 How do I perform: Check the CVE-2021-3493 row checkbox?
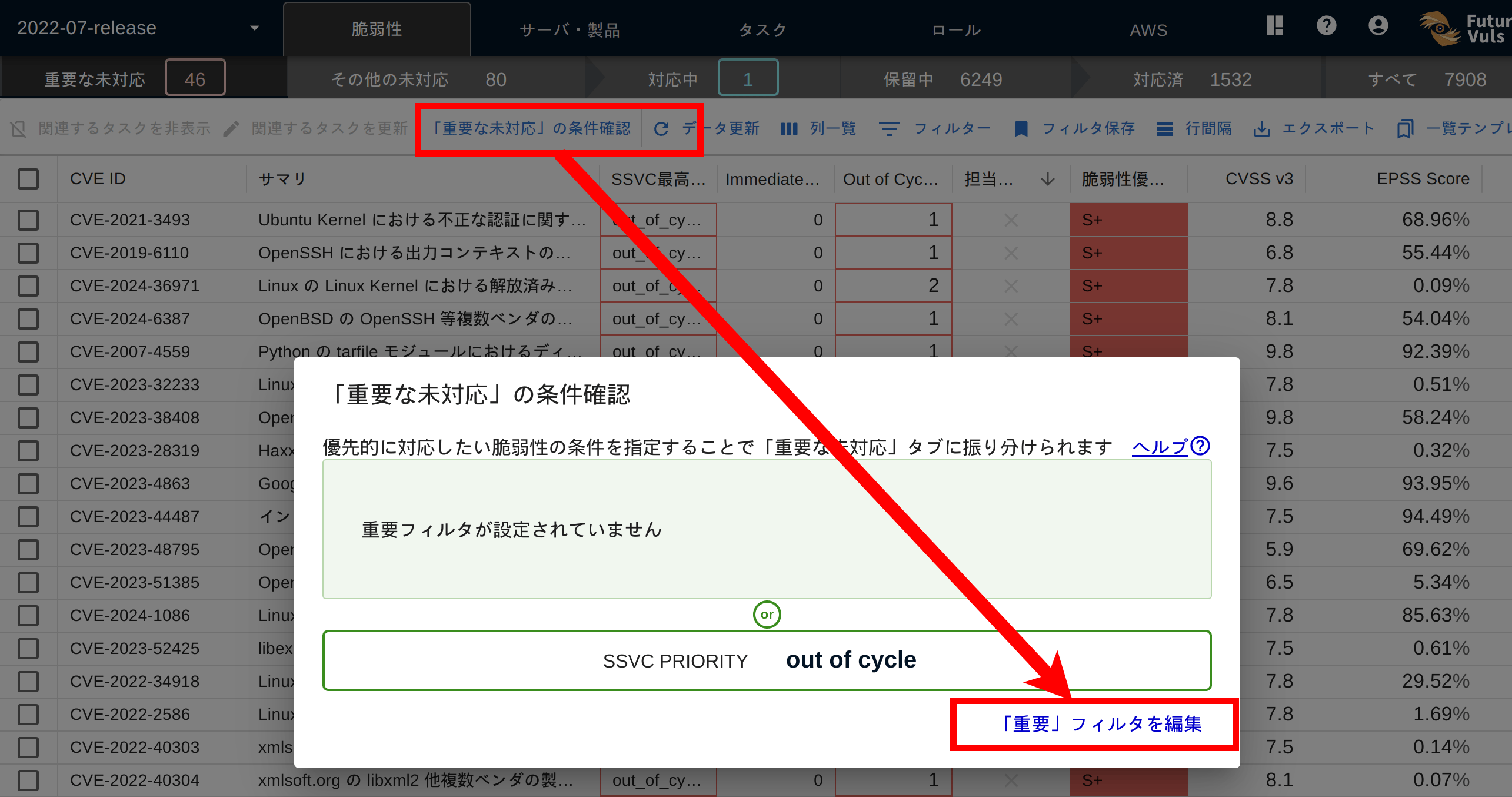click(28, 220)
